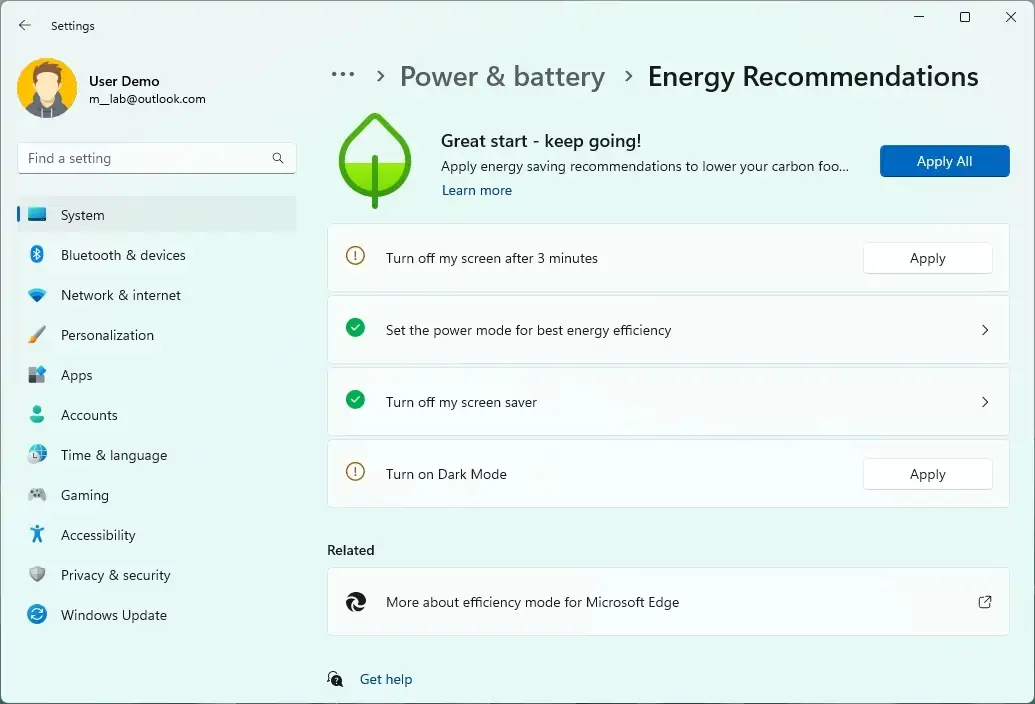Click the Get help headset icon
The width and height of the screenshot is (1035, 704).
click(x=335, y=679)
